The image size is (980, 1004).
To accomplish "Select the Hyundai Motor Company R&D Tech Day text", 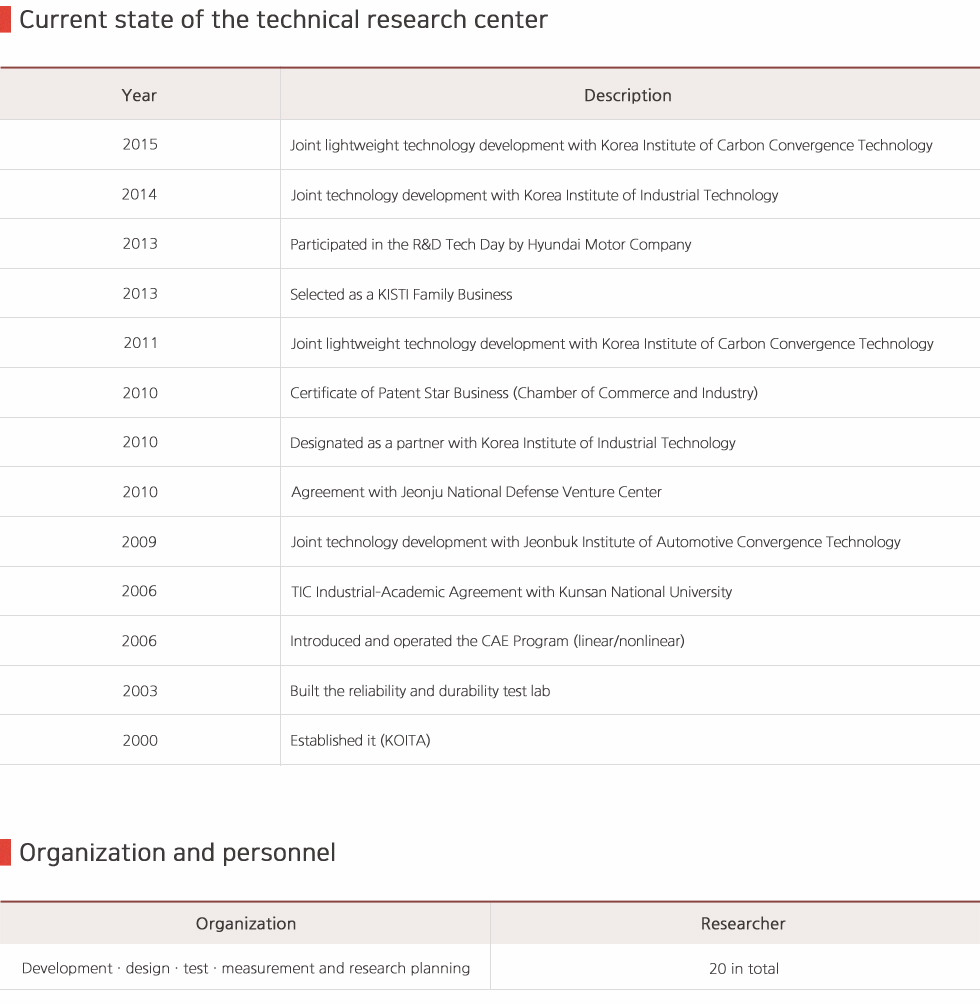I will pos(490,244).
